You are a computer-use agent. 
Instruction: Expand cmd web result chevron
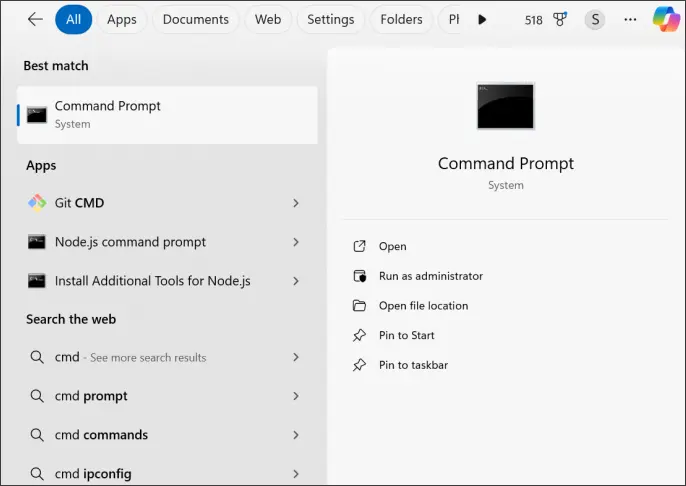click(x=296, y=357)
